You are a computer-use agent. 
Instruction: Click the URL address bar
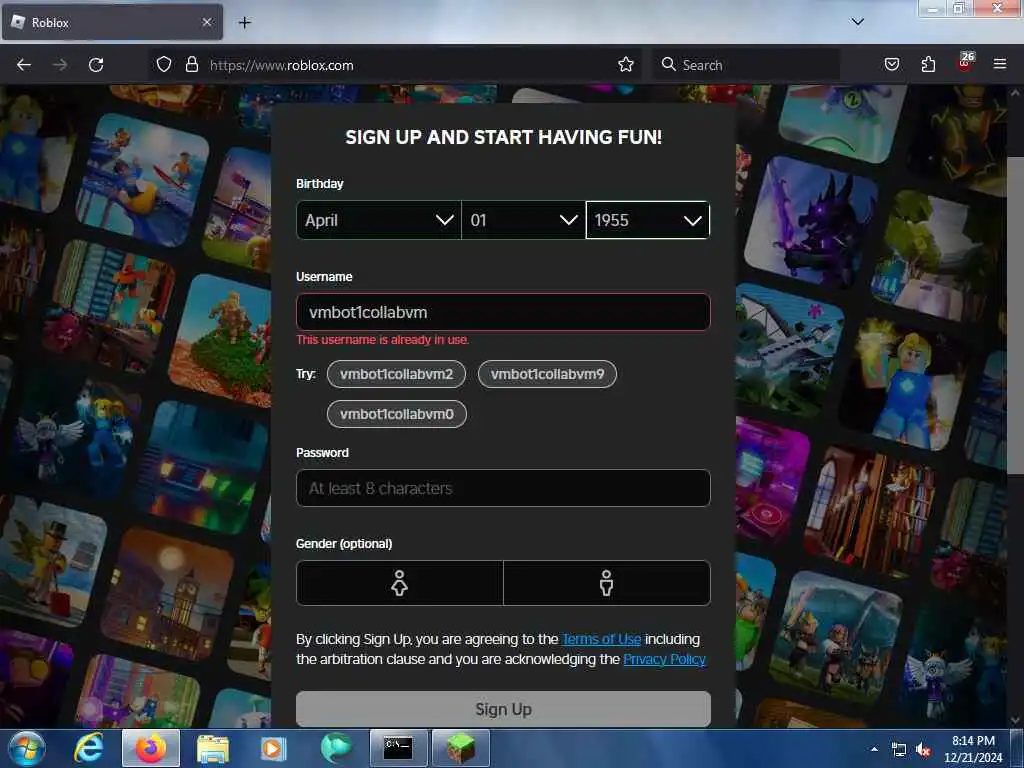[x=394, y=65]
